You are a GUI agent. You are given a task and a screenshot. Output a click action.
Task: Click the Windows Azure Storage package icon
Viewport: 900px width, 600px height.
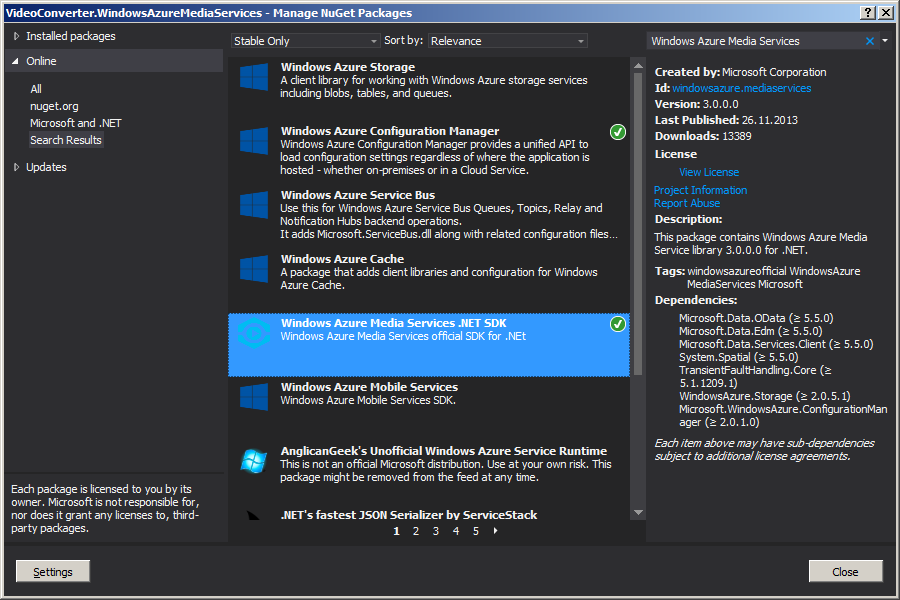click(x=252, y=78)
